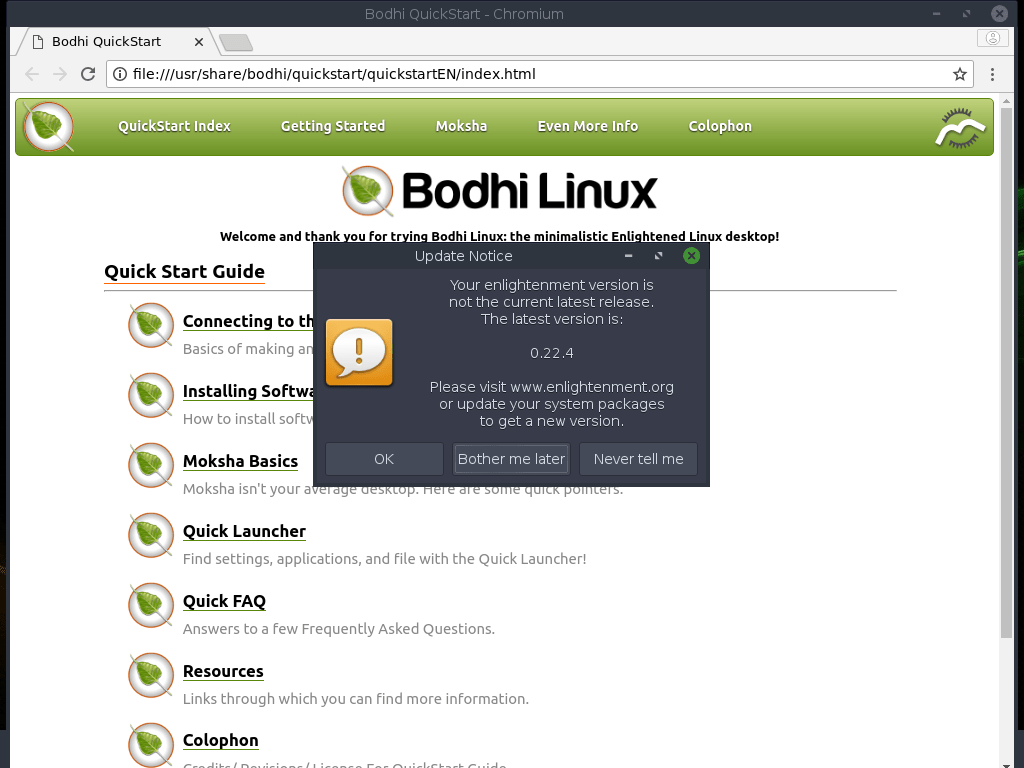Click the exclamation warning icon in Update Notice
The height and width of the screenshot is (768, 1024).
point(359,352)
